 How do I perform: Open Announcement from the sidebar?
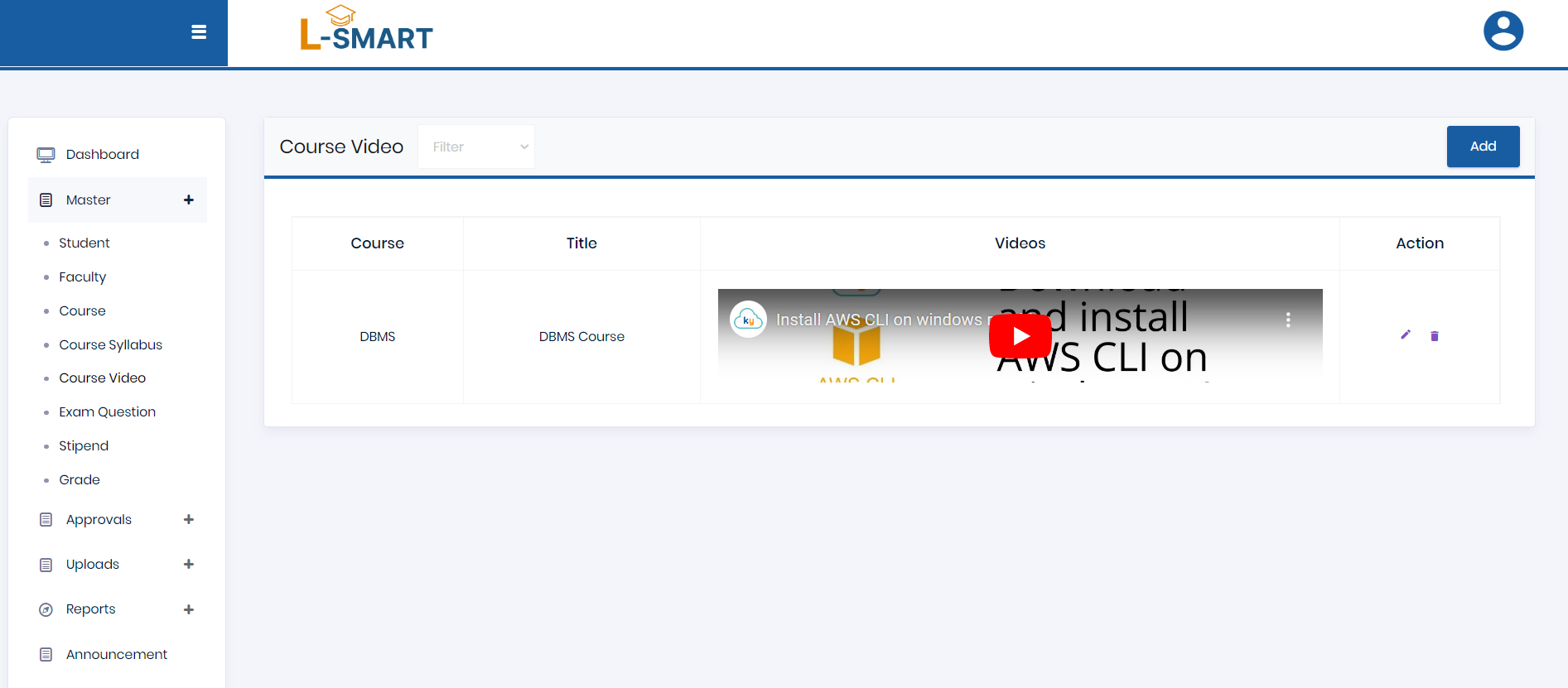pyautogui.click(x=116, y=654)
